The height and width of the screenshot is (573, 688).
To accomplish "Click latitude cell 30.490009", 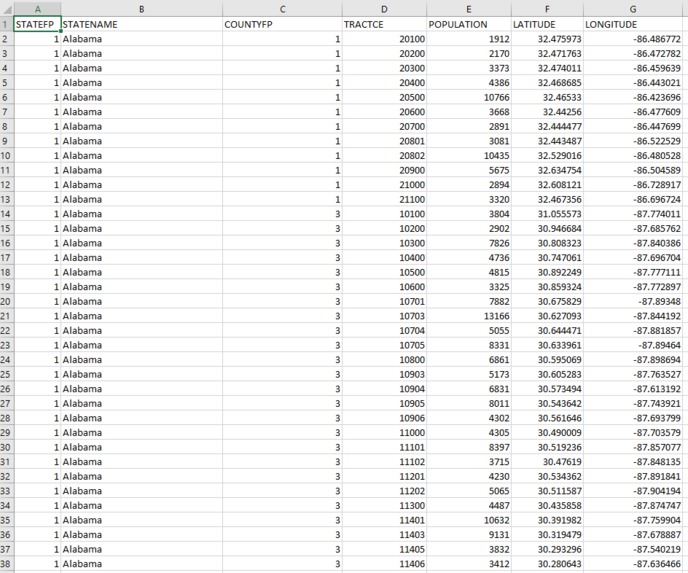I will pyautogui.click(x=547, y=433).
